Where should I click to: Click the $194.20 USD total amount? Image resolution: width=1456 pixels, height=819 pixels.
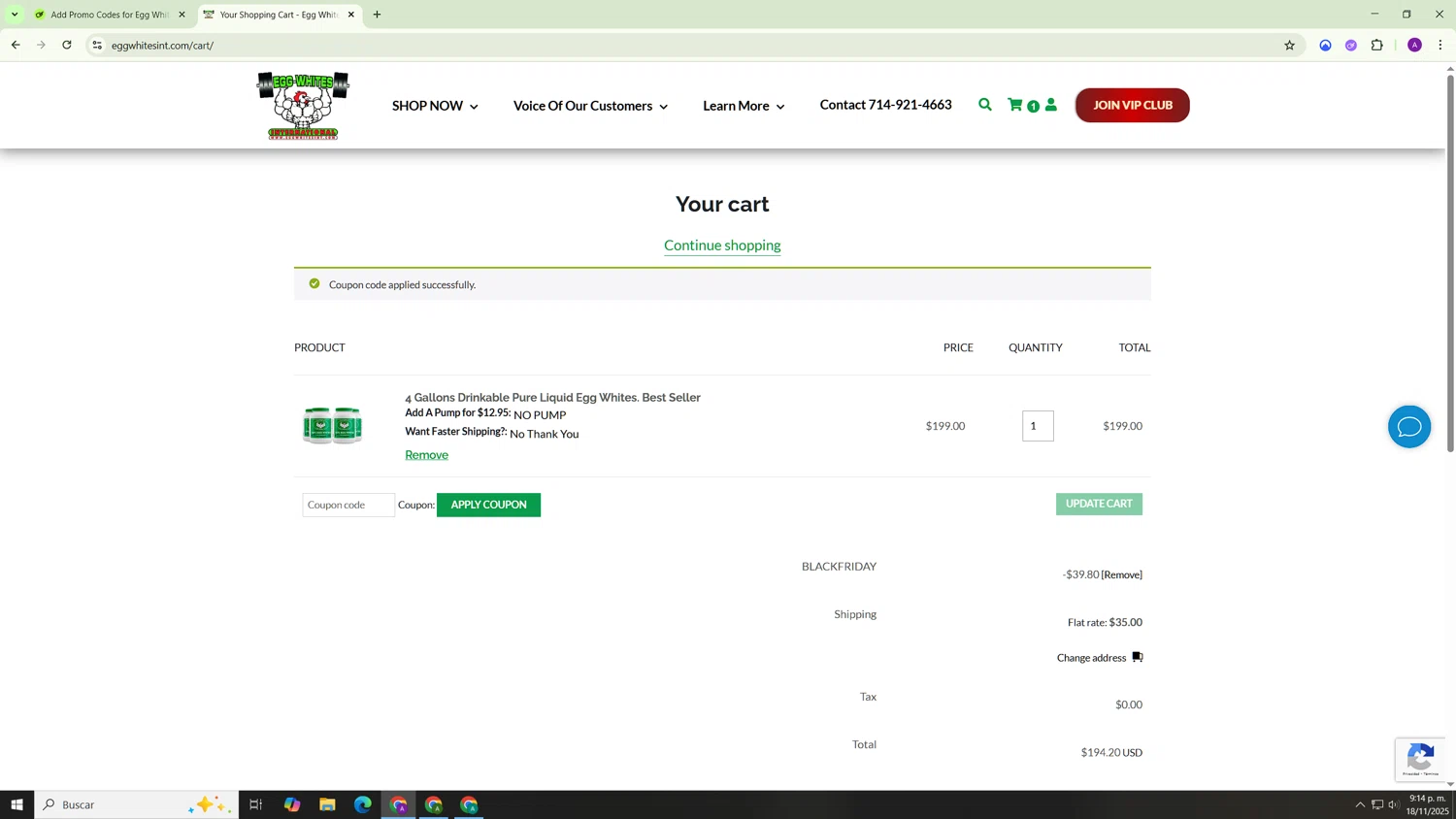(x=1111, y=752)
